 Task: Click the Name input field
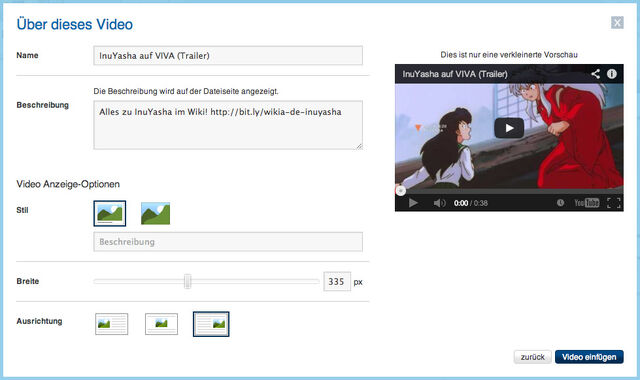pos(228,56)
